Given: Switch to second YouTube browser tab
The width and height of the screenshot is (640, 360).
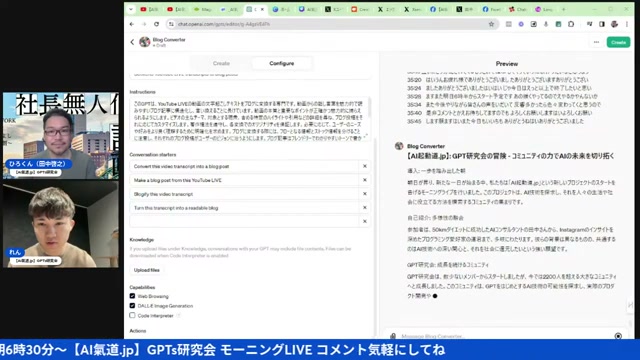Looking at the screenshot, I should pyautogui.click(x=176, y=9).
